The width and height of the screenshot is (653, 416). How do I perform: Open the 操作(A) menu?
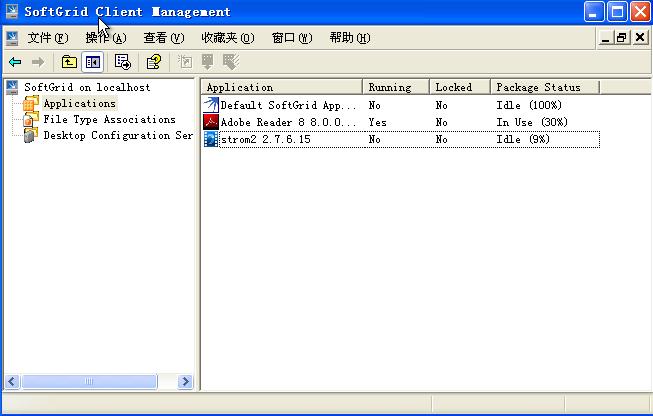106,38
